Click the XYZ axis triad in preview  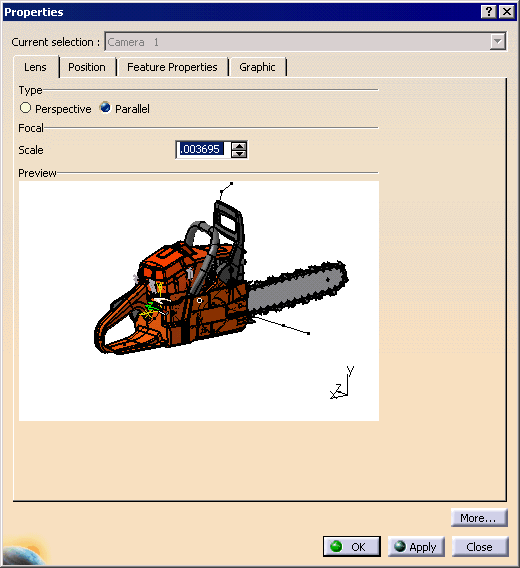pyautogui.click(x=342, y=383)
